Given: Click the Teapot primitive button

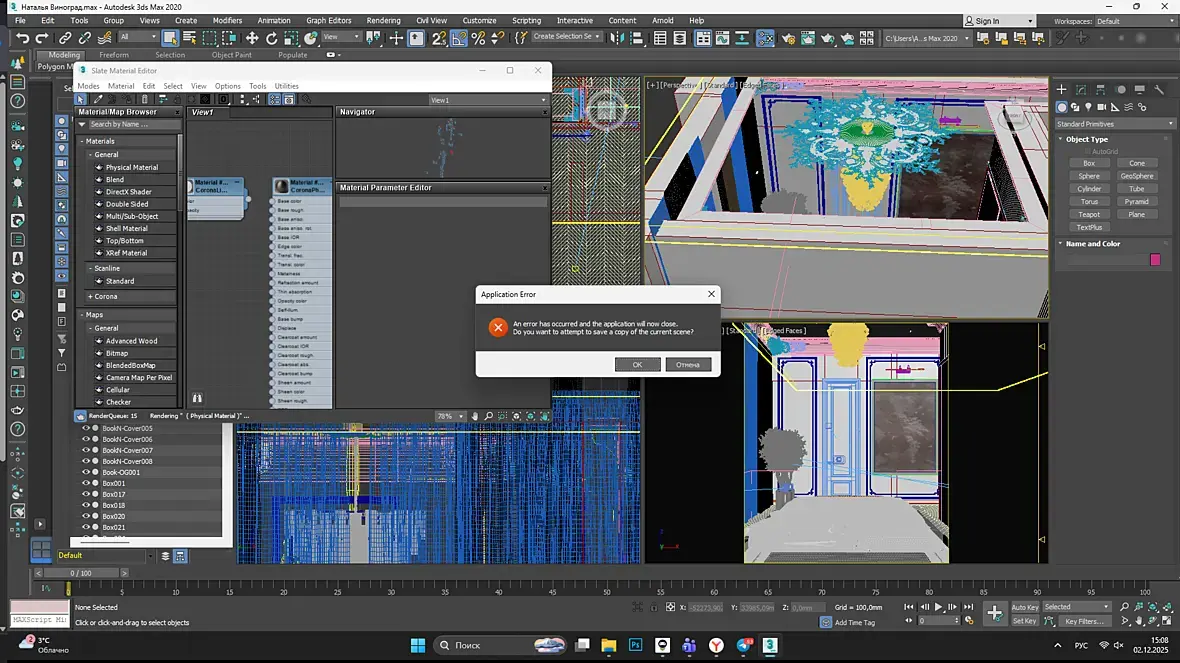Looking at the screenshot, I should 1089,214.
